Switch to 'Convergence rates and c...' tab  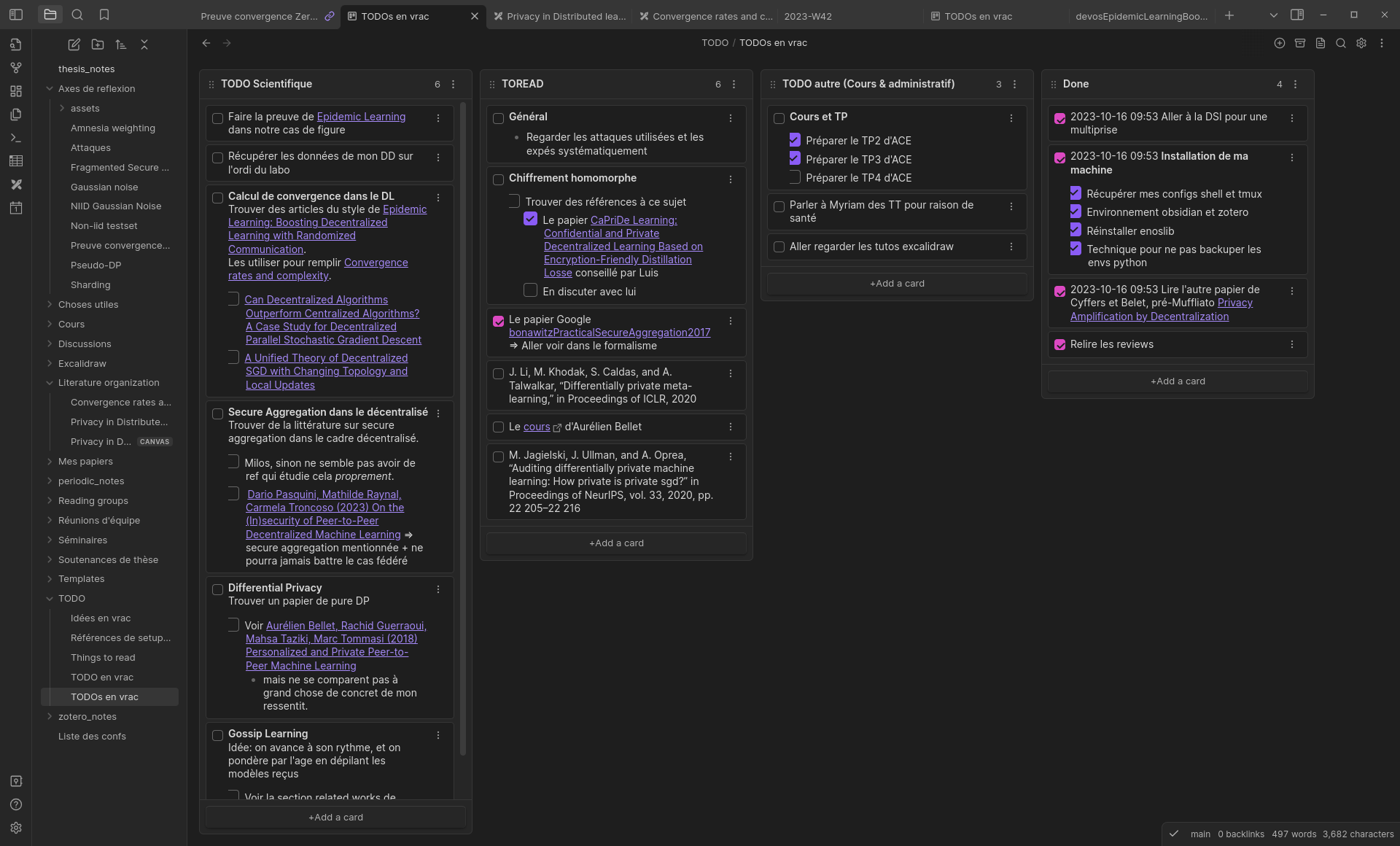coord(705,16)
